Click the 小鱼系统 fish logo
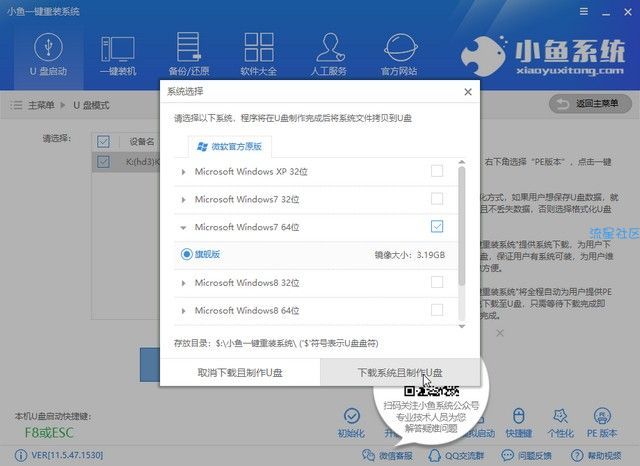Viewport: 640px width, 466px height. (484, 56)
